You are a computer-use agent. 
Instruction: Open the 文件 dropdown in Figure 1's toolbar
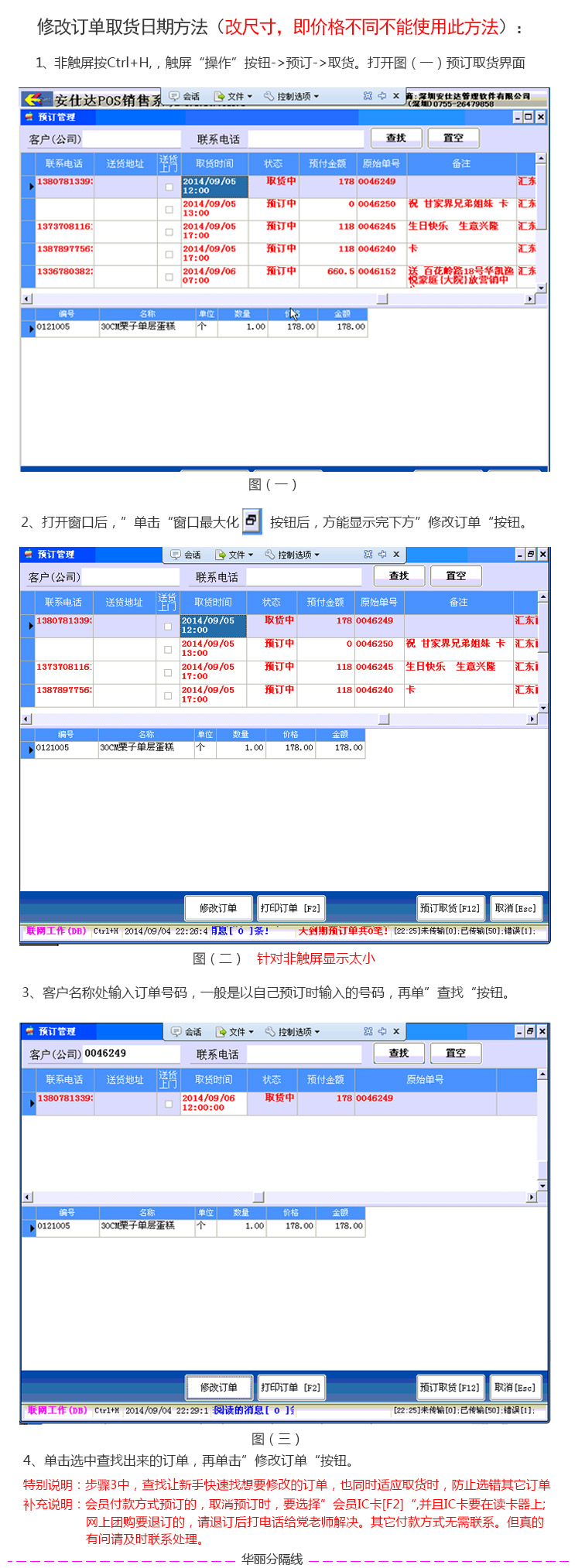point(233,97)
